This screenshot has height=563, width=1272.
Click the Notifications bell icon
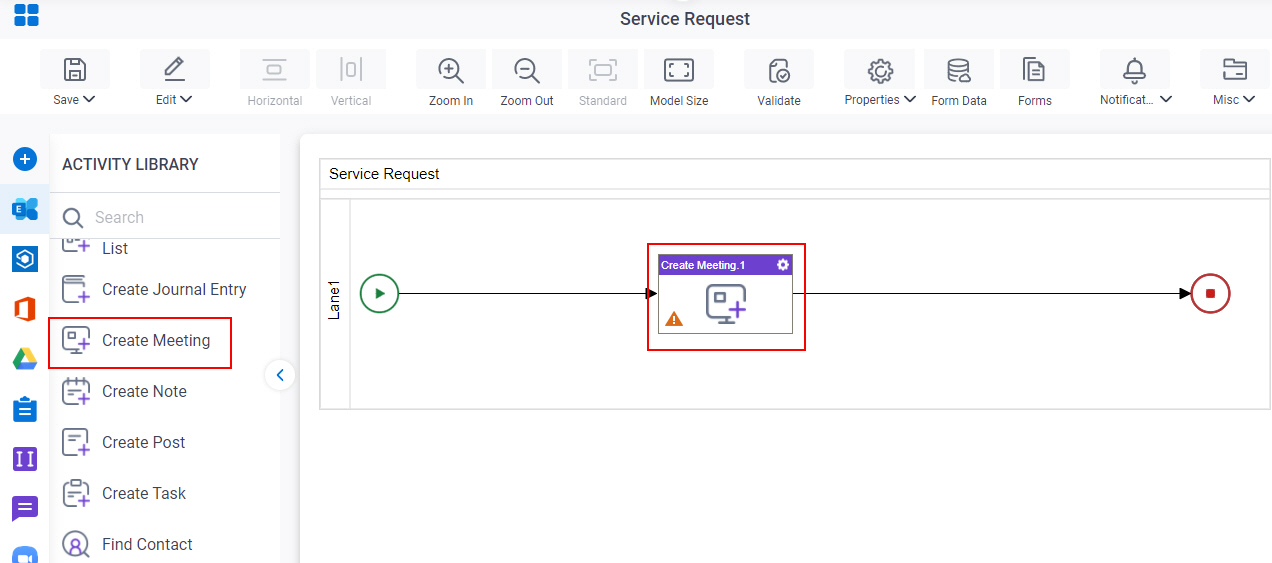pos(1134,70)
